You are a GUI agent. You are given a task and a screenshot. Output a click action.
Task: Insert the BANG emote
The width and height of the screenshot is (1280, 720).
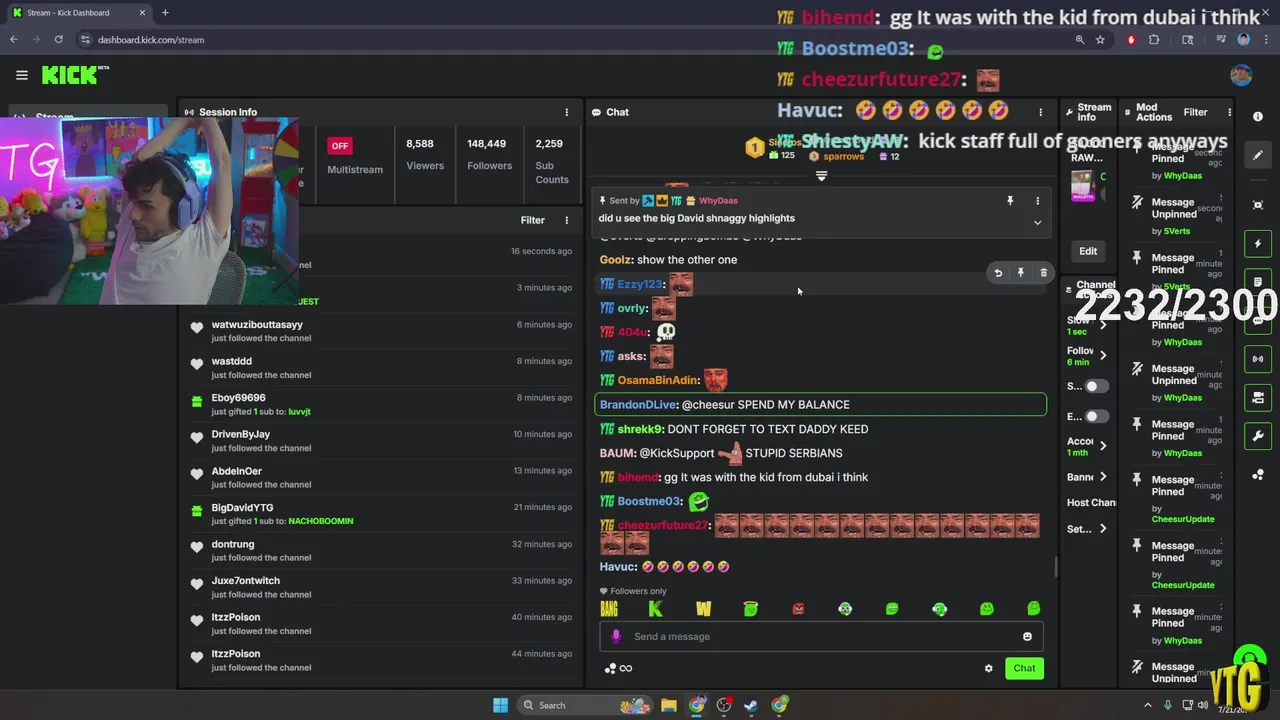(609, 609)
